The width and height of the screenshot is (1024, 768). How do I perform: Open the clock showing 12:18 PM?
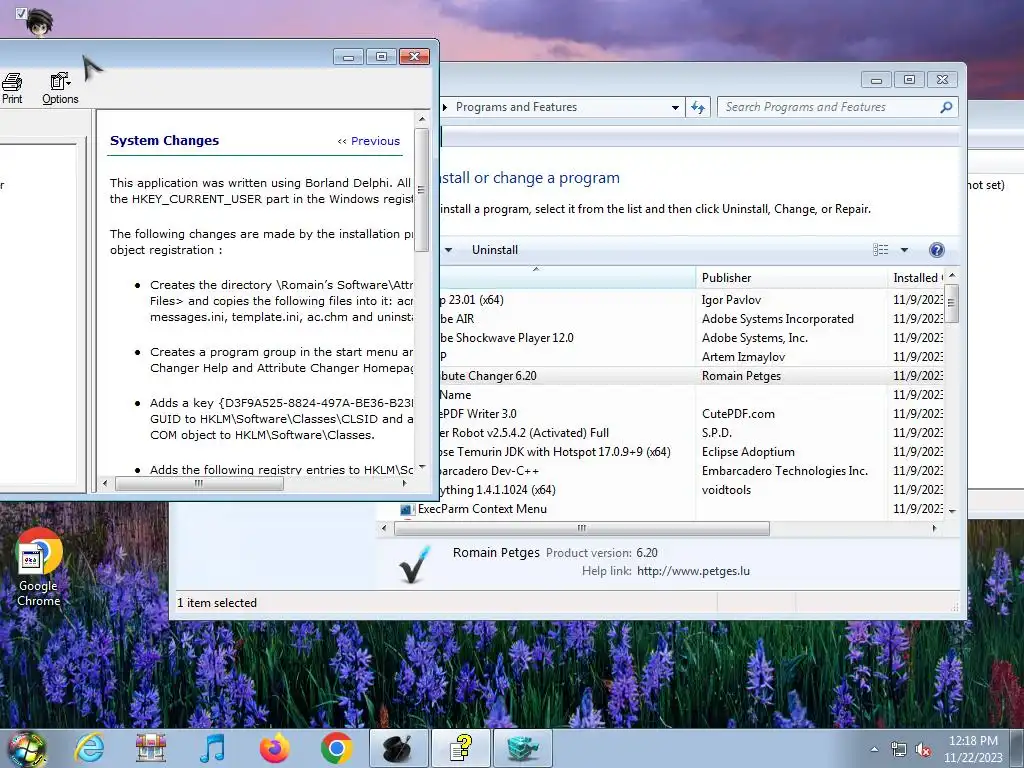coord(973,749)
